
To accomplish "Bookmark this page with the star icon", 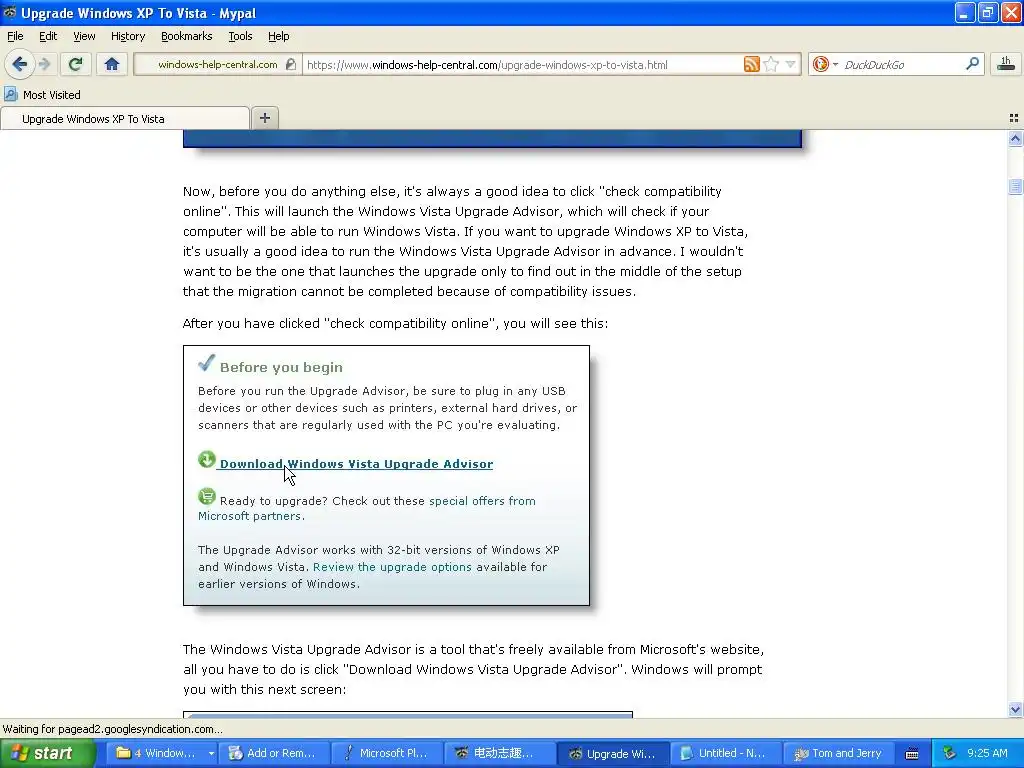I will (771, 64).
